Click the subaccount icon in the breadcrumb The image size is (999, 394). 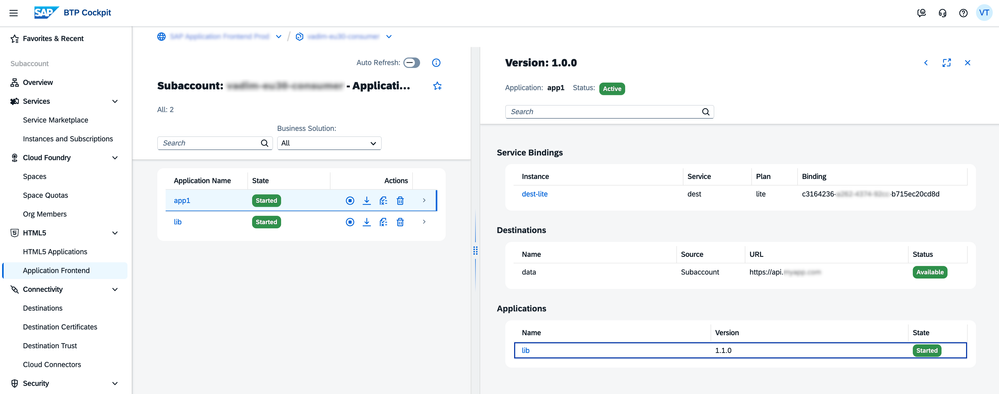299,36
